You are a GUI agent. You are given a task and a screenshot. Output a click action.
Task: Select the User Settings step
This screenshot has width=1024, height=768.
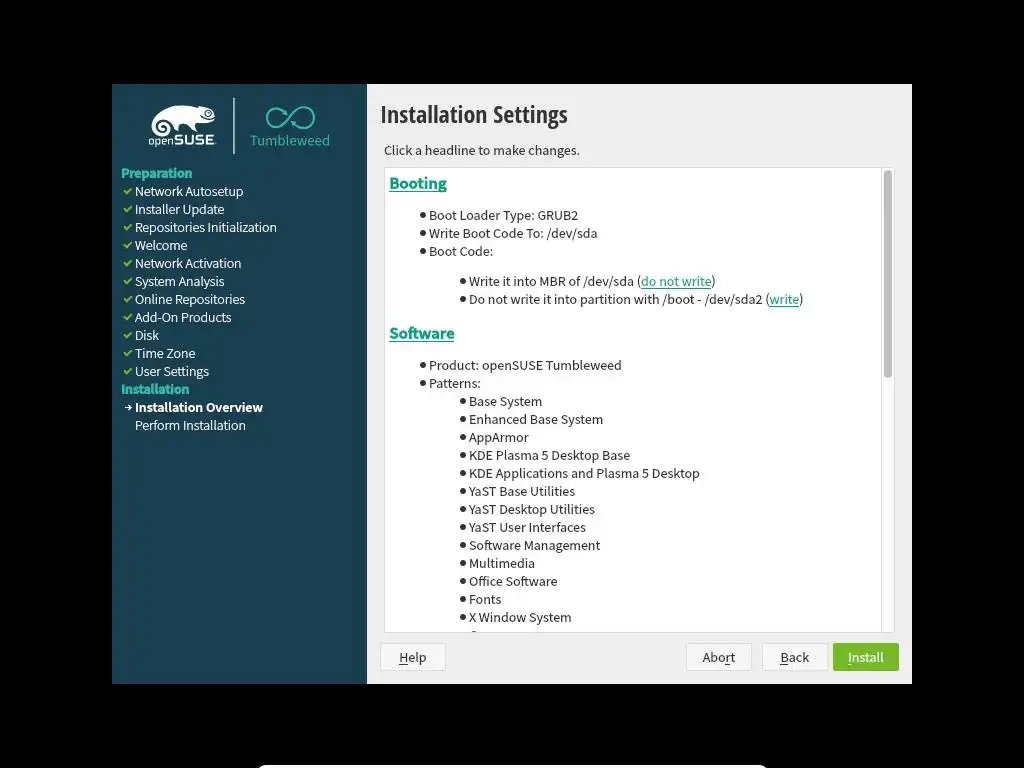(x=172, y=372)
